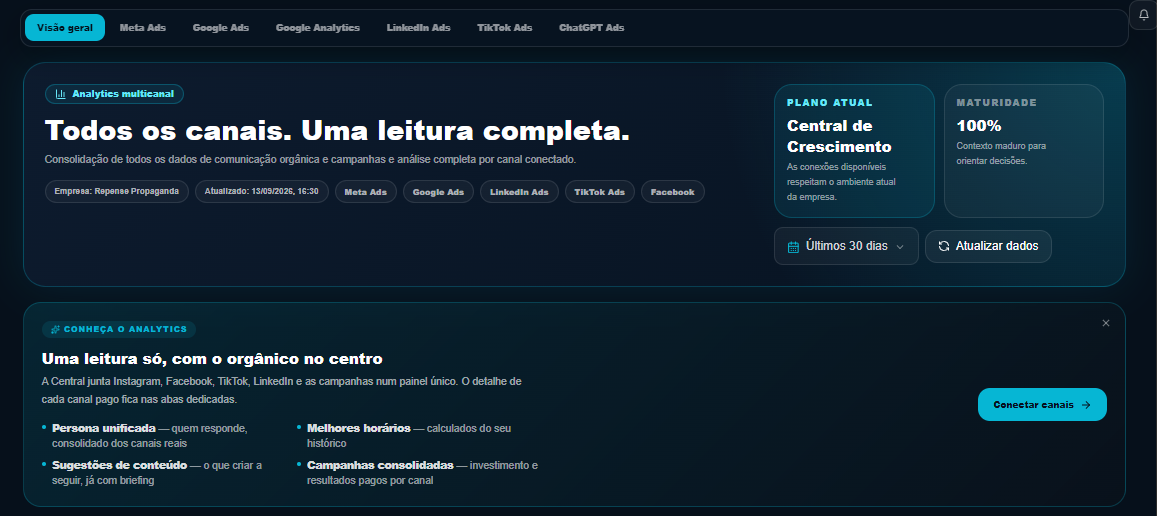Click the arrow icon on Conectar canais
Screen dimensions: 1157x516
click(1085, 405)
